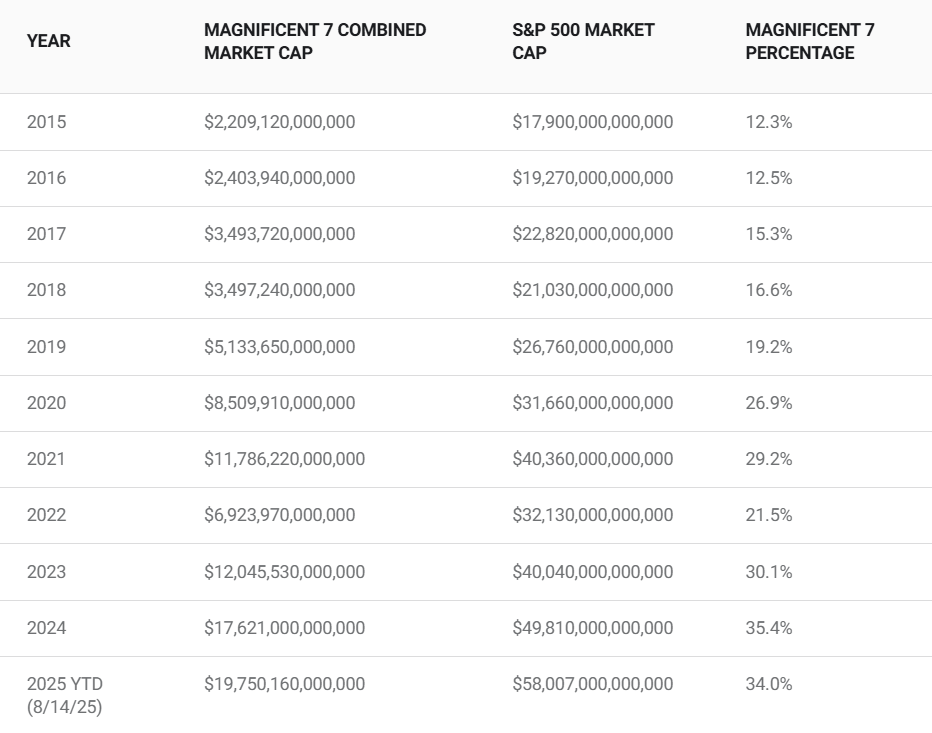Select the 2016 year cell

pyautogui.click(x=46, y=178)
